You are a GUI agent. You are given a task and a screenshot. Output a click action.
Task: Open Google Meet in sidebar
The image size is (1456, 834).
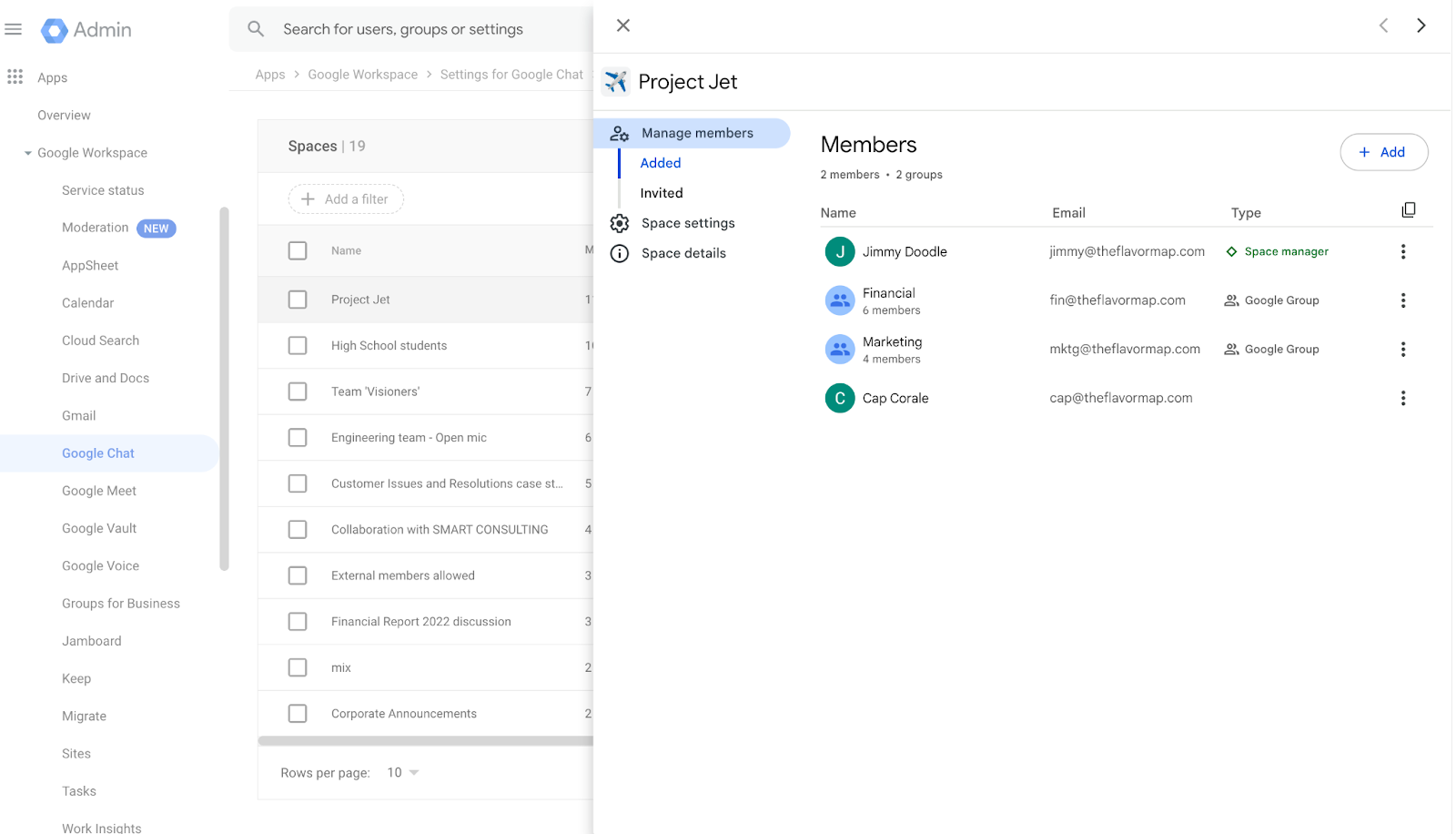[x=99, y=491]
